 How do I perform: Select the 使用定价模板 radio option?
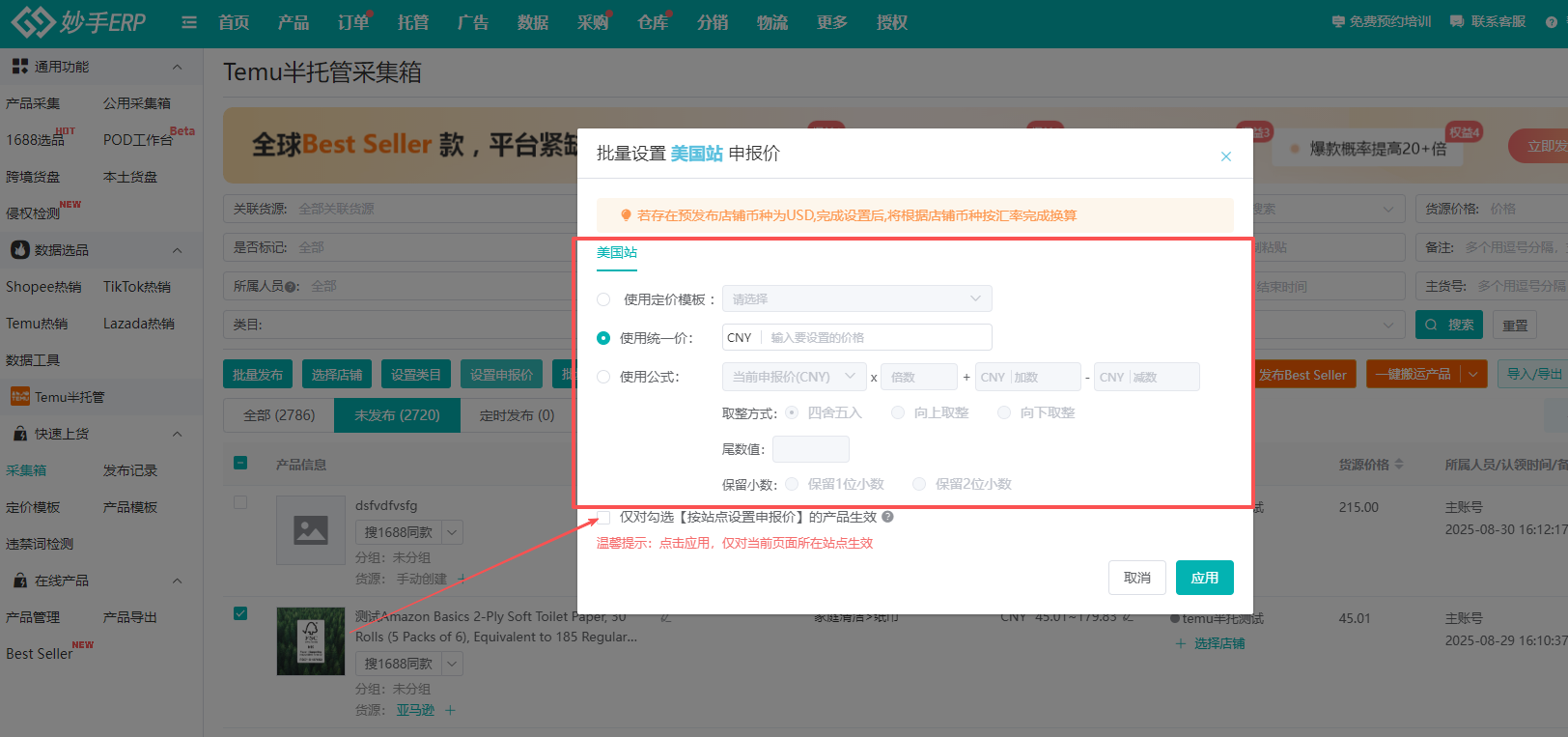click(603, 299)
